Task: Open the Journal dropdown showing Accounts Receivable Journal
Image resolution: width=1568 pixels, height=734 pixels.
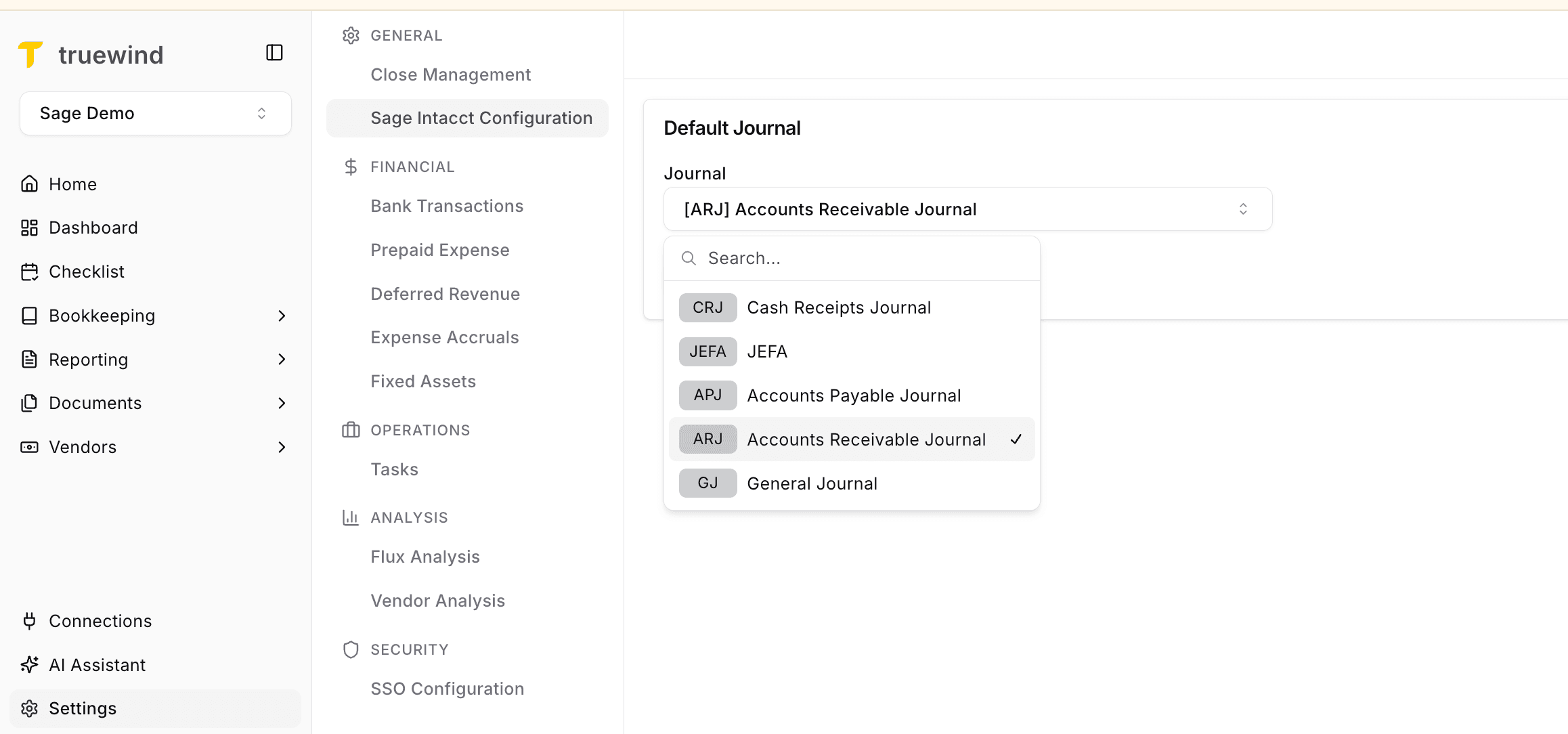Action: (967, 209)
